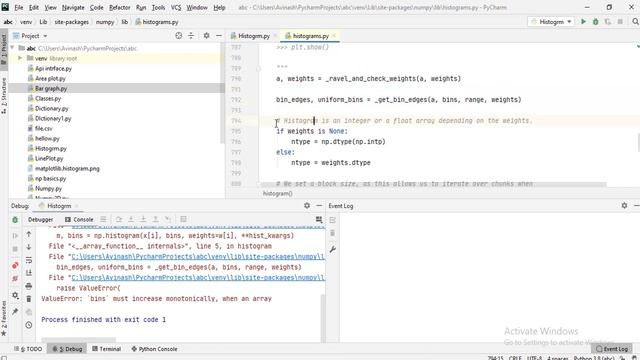
Task: Collapse the abc project root node
Action: point(12,48)
